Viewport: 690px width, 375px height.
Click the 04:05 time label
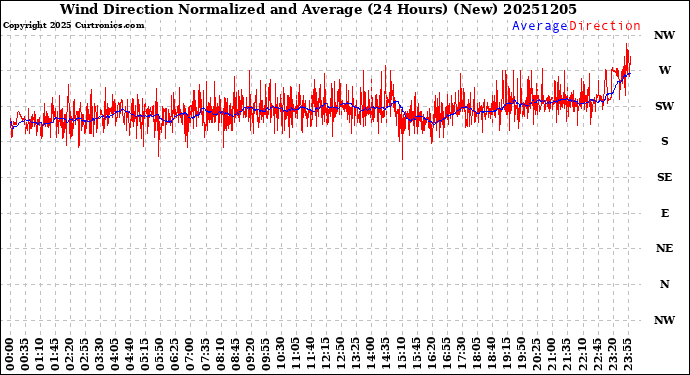point(115,354)
